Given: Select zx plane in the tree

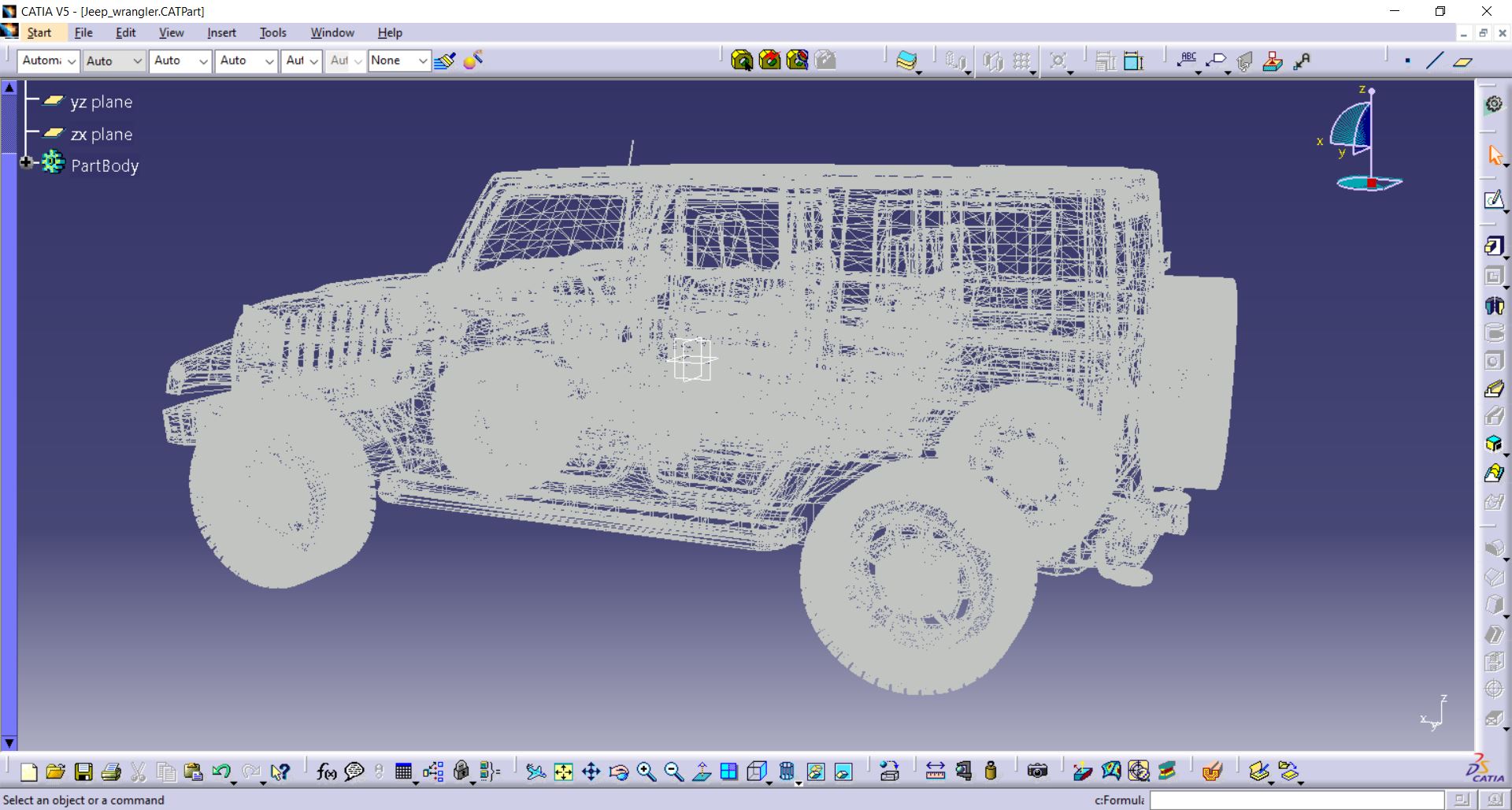Looking at the screenshot, I should [x=101, y=135].
